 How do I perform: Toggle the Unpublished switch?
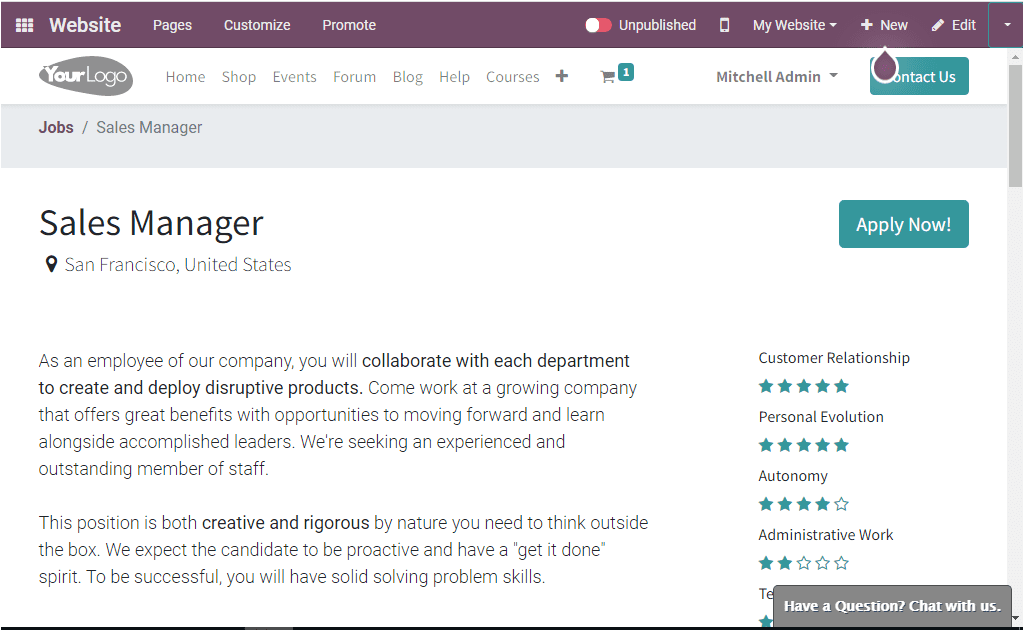(598, 25)
